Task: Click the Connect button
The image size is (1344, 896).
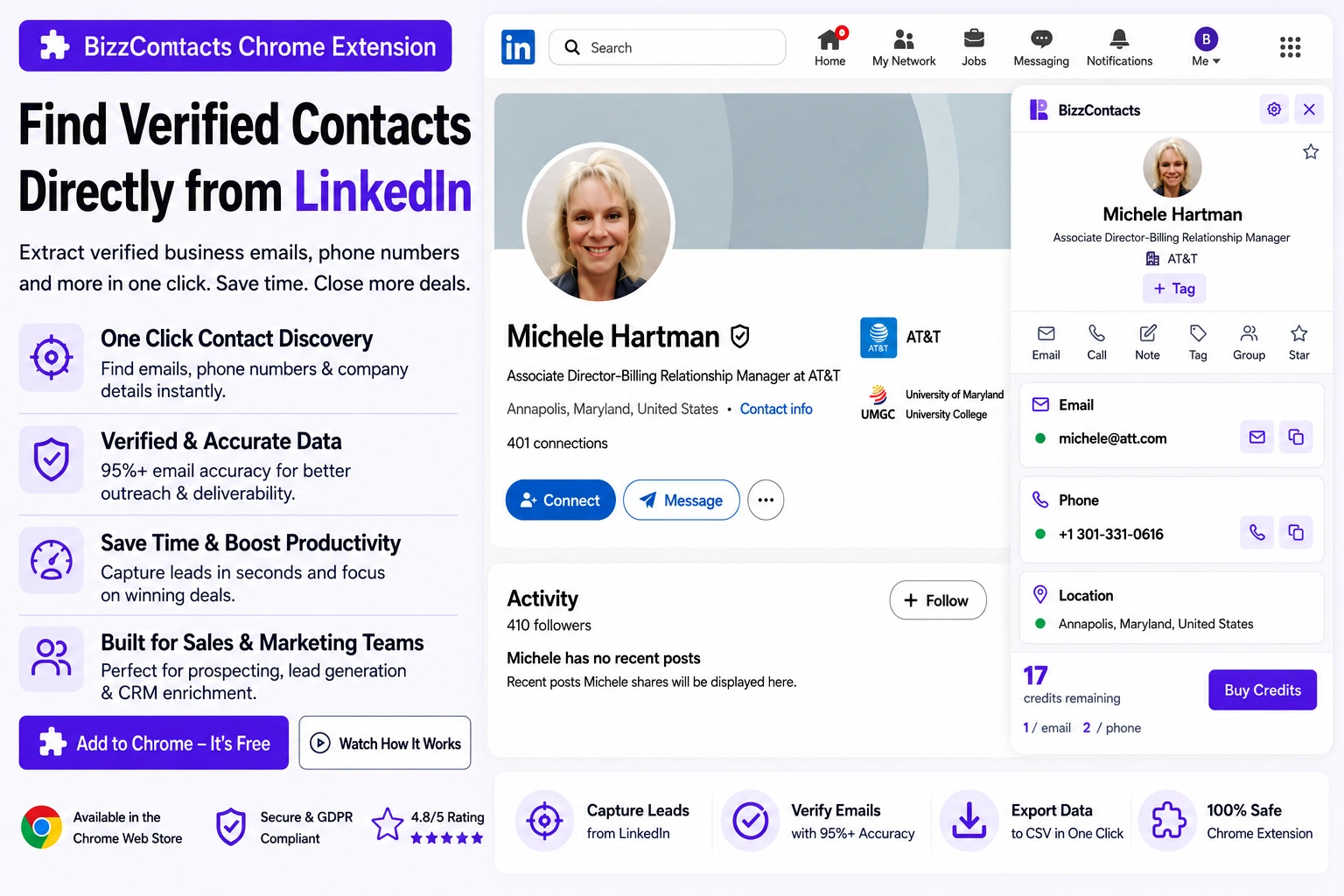Action: pyautogui.click(x=560, y=500)
